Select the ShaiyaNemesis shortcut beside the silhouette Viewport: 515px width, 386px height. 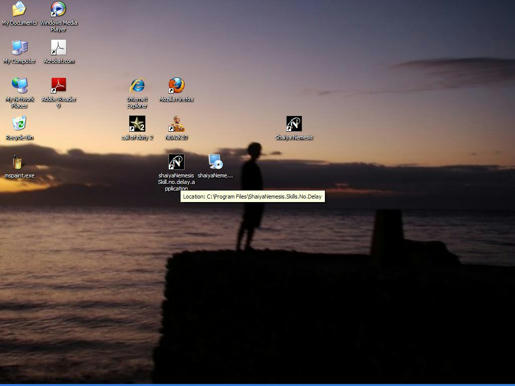coord(294,124)
